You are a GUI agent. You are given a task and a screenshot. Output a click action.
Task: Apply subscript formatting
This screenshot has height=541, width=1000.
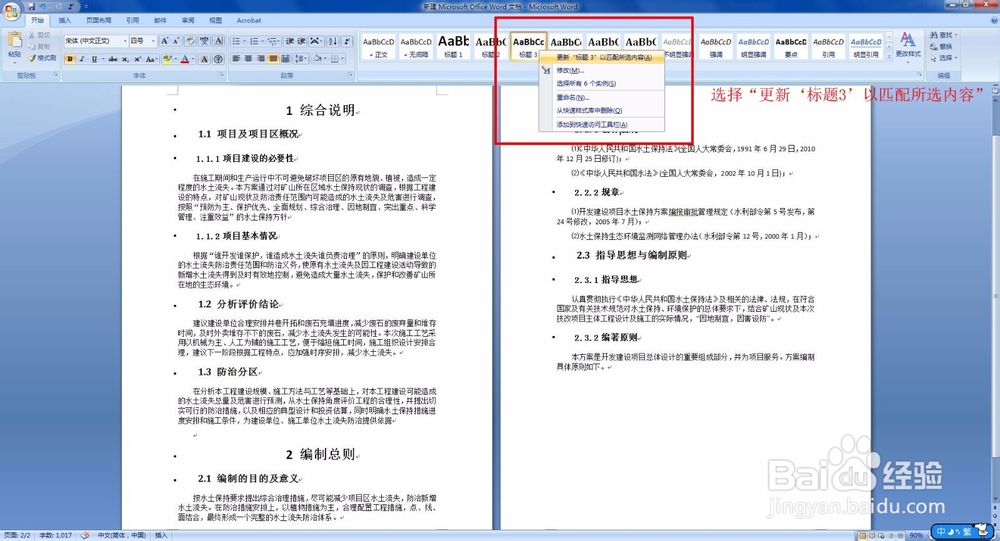pos(125,59)
